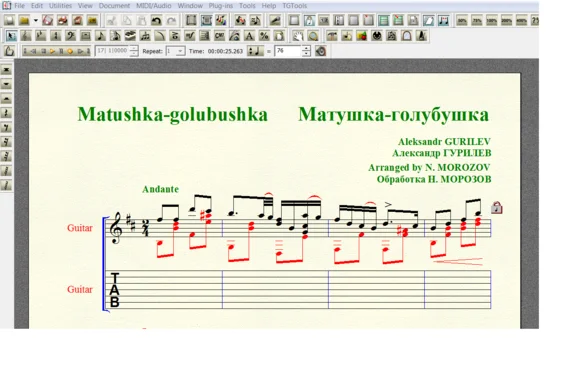Screen dimensions: 576x369
Task: Click the Play button
Action: [x=52, y=51]
